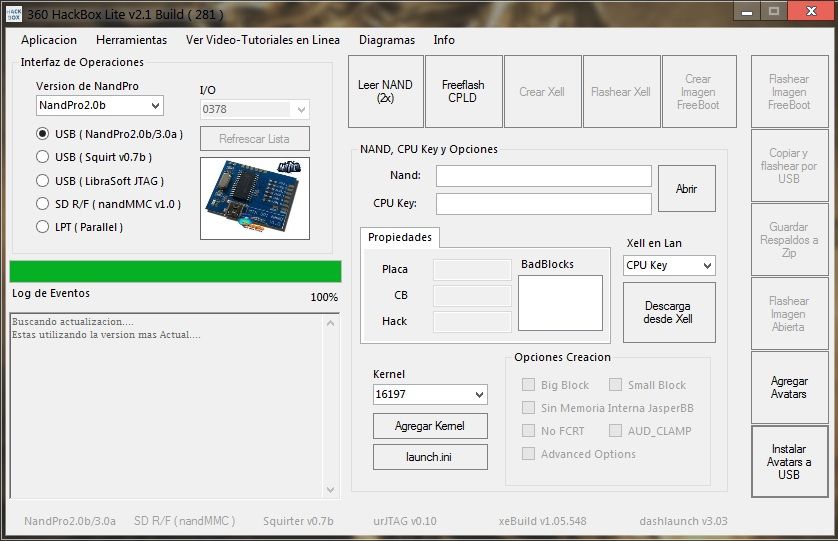Click Instalar Avatars a USB button

coord(789,461)
